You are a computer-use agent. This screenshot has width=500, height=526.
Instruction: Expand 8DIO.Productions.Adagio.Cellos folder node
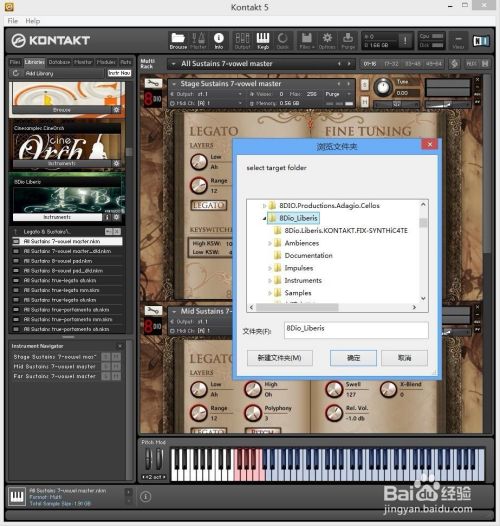coord(264,205)
